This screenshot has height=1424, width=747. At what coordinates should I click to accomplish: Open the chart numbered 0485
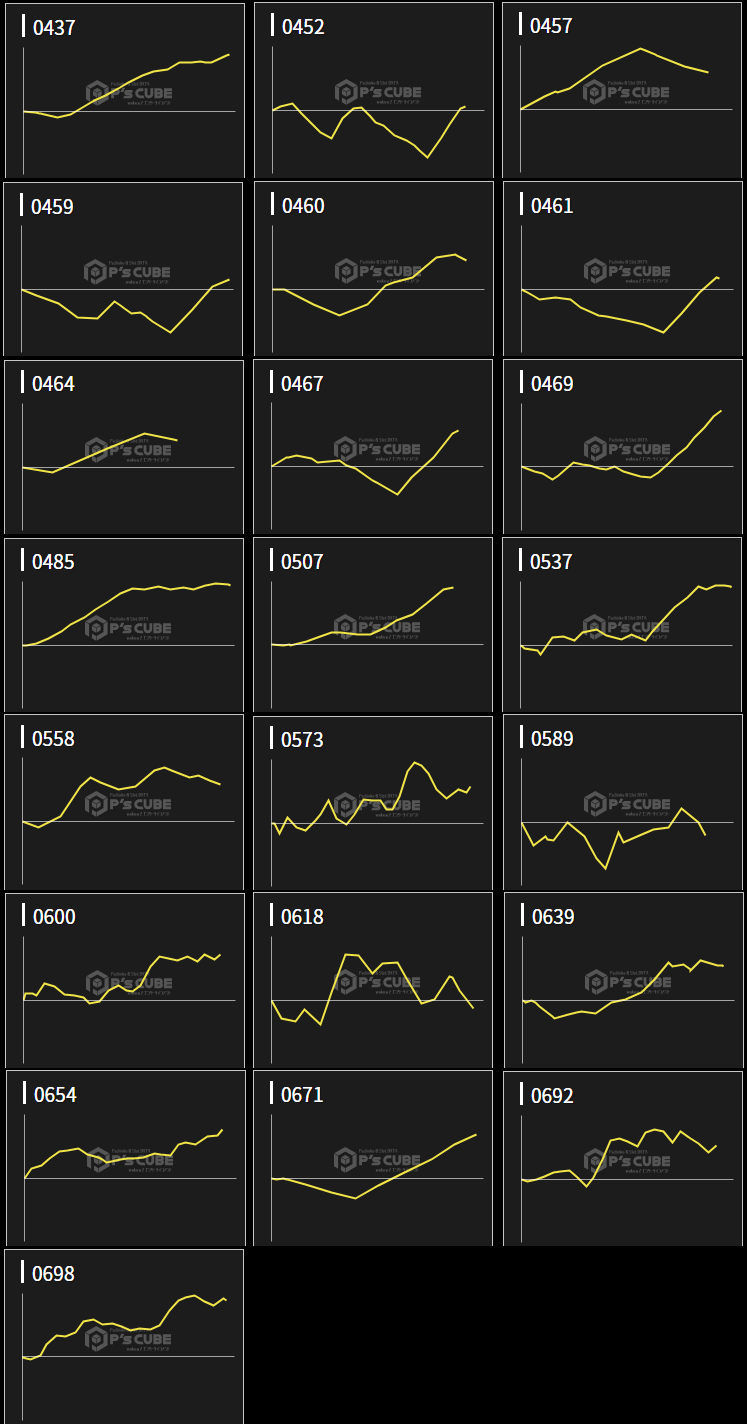point(124,625)
